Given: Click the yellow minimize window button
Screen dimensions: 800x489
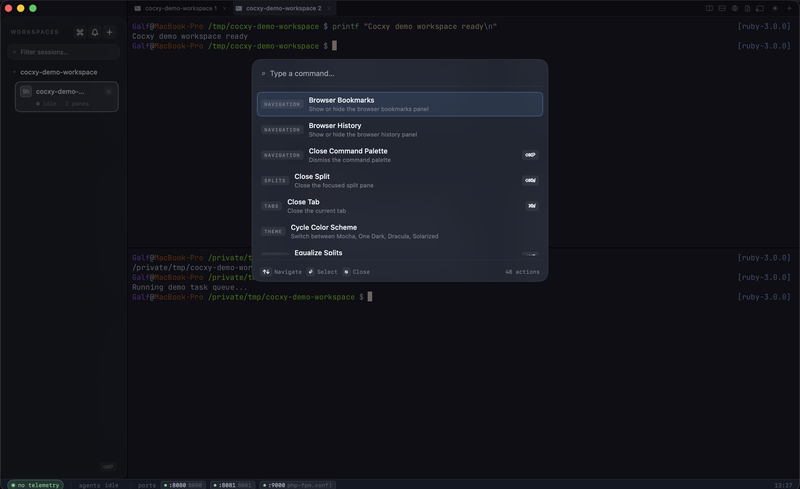Looking at the screenshot, I should click(20, 8).
